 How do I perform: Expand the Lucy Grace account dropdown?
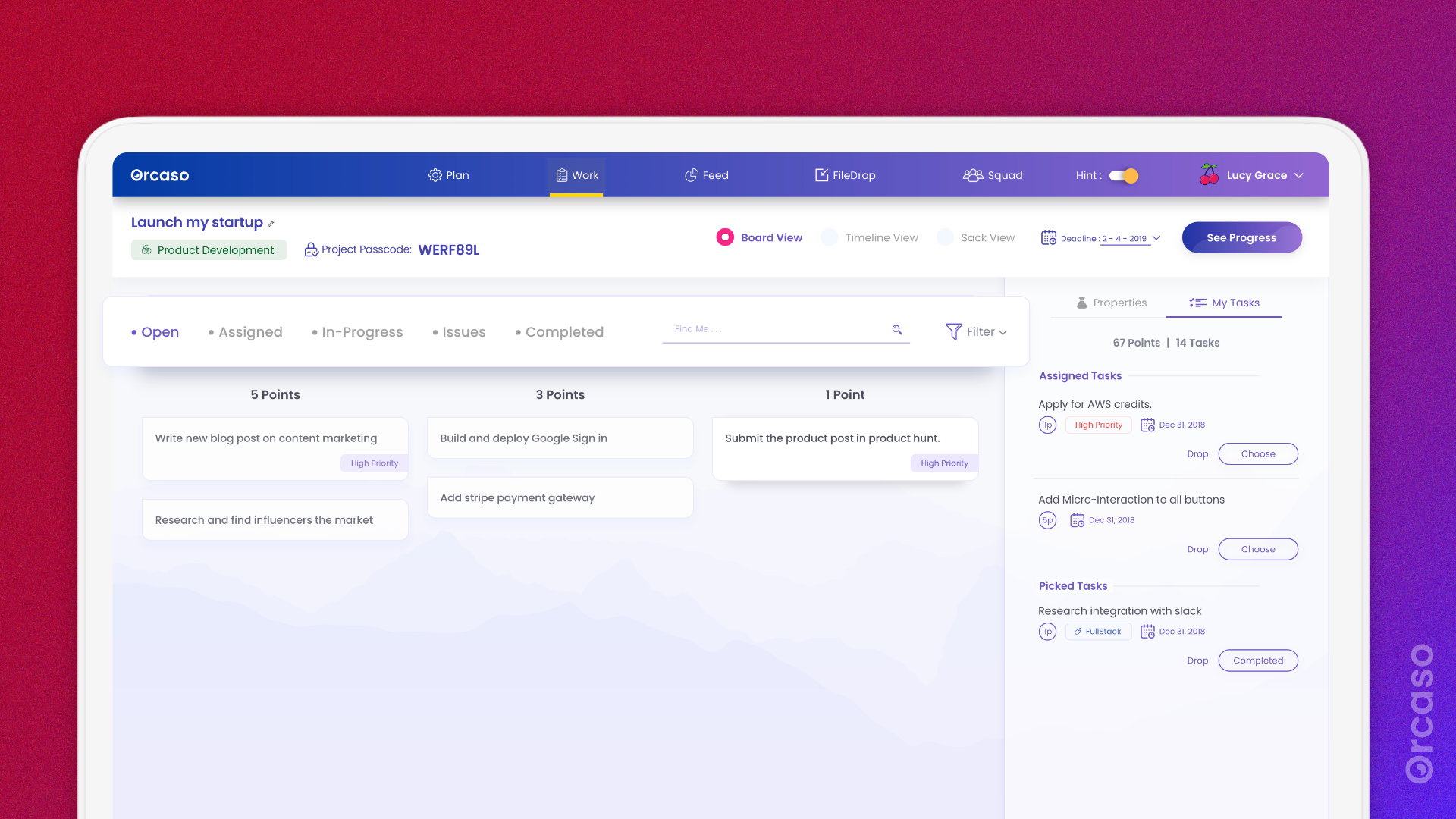1300,175
